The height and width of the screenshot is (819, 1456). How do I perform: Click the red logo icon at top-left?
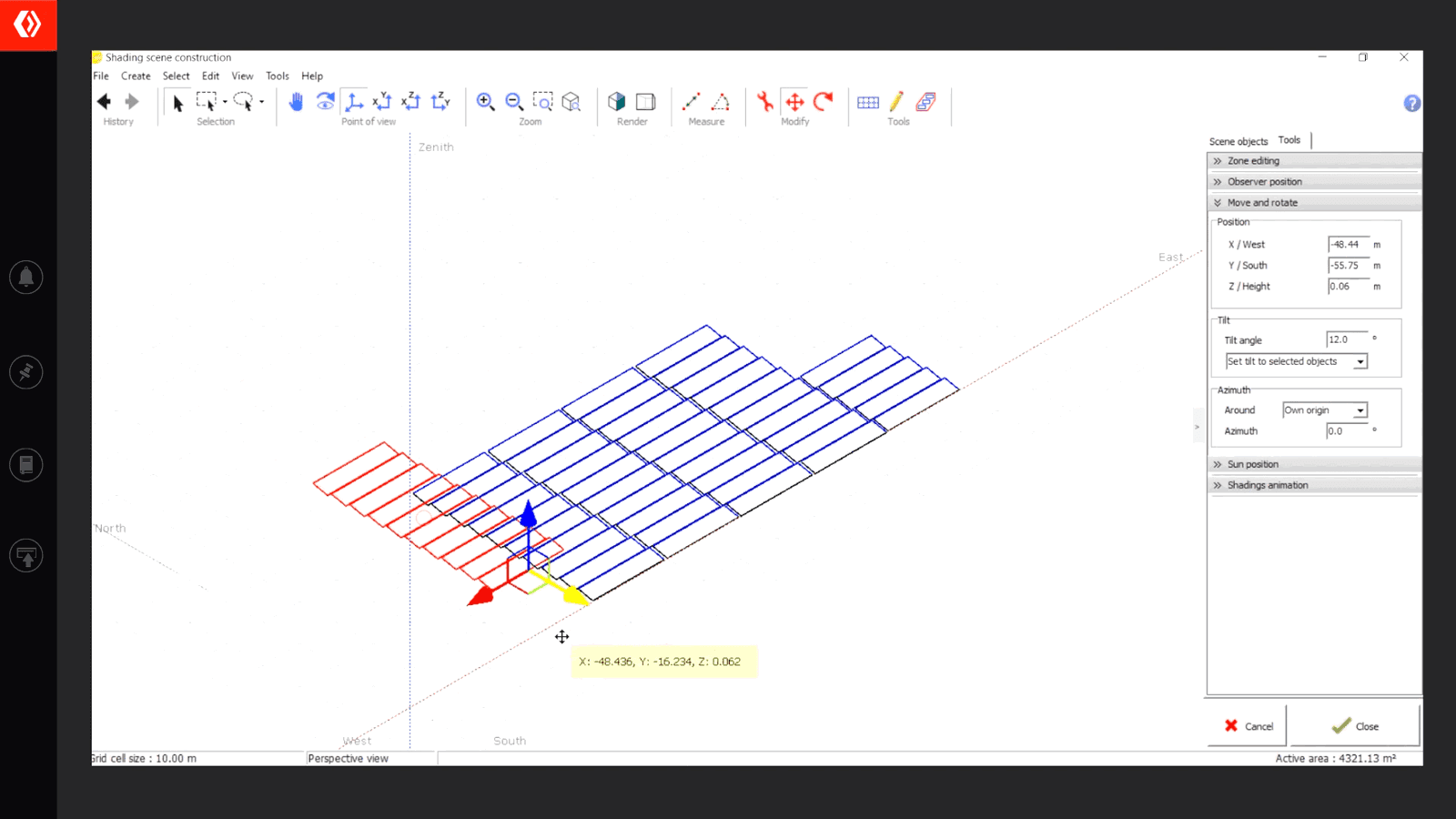click(x=28, y=25)
